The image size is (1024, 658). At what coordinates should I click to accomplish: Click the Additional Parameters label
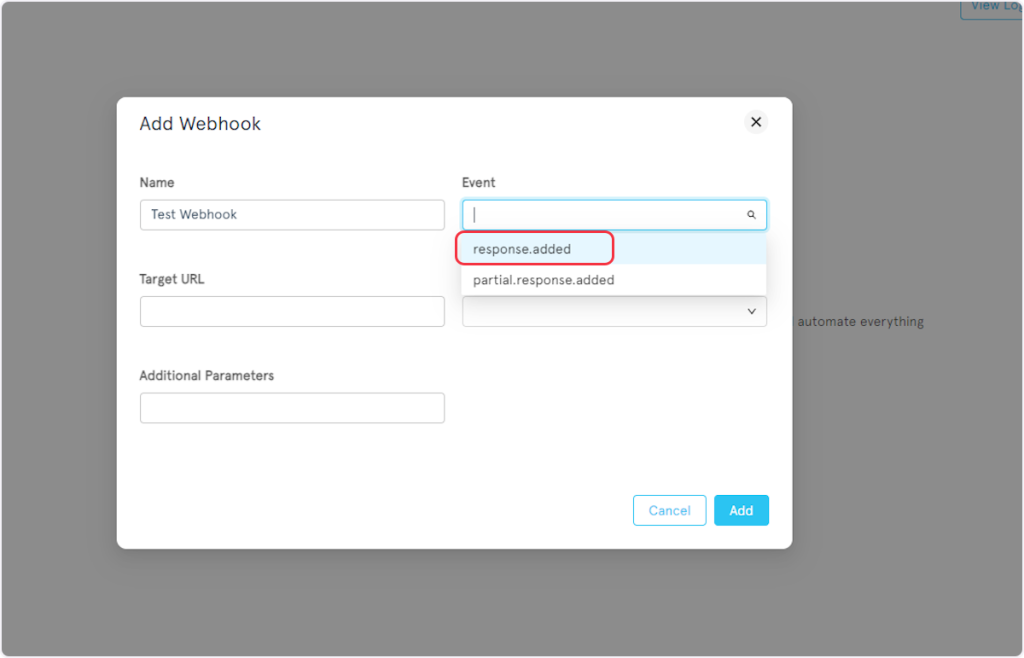pos(207,376)
